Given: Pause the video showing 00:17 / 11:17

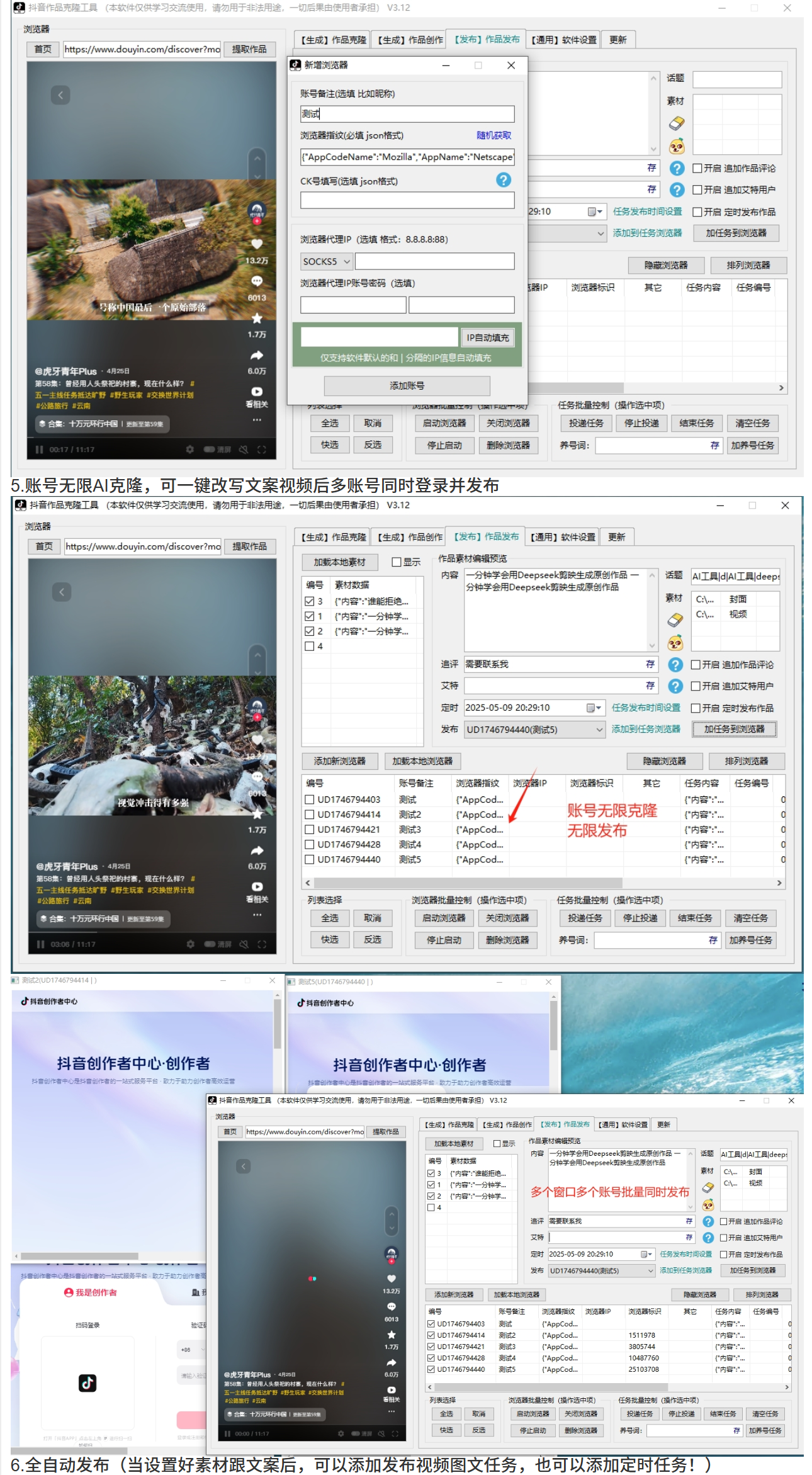Looking at the screenshot, I should click(40, 449).
